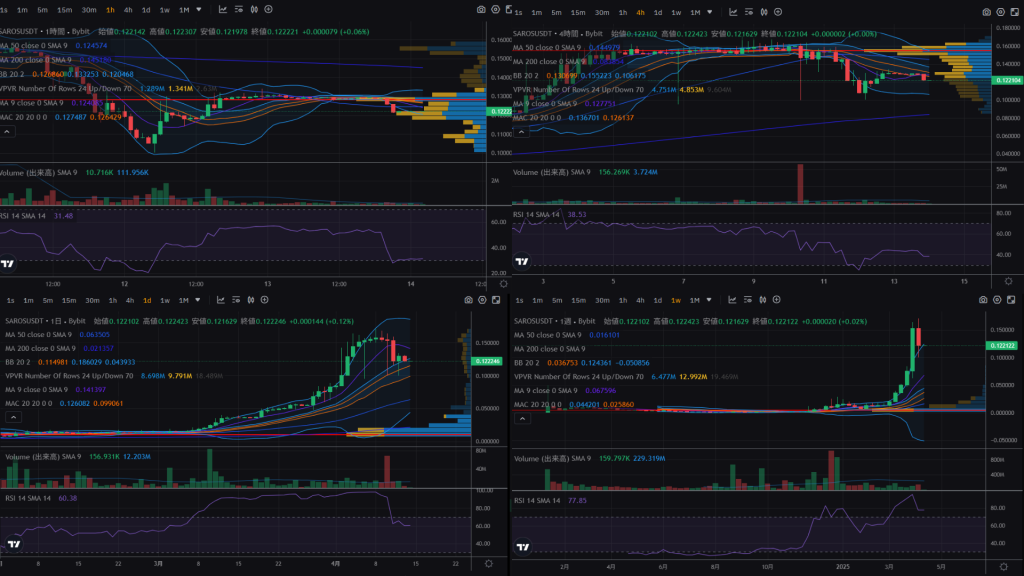Select 1M interval in weekly chart

695,300
